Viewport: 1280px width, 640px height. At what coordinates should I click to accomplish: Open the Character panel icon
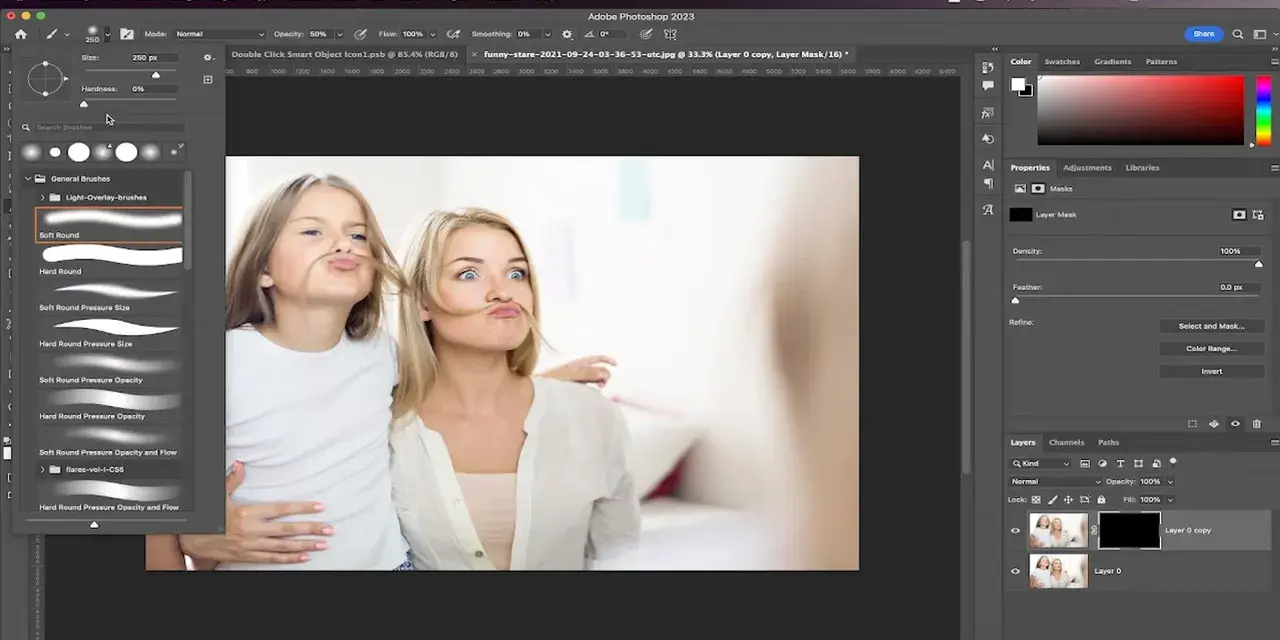point(988,164)
